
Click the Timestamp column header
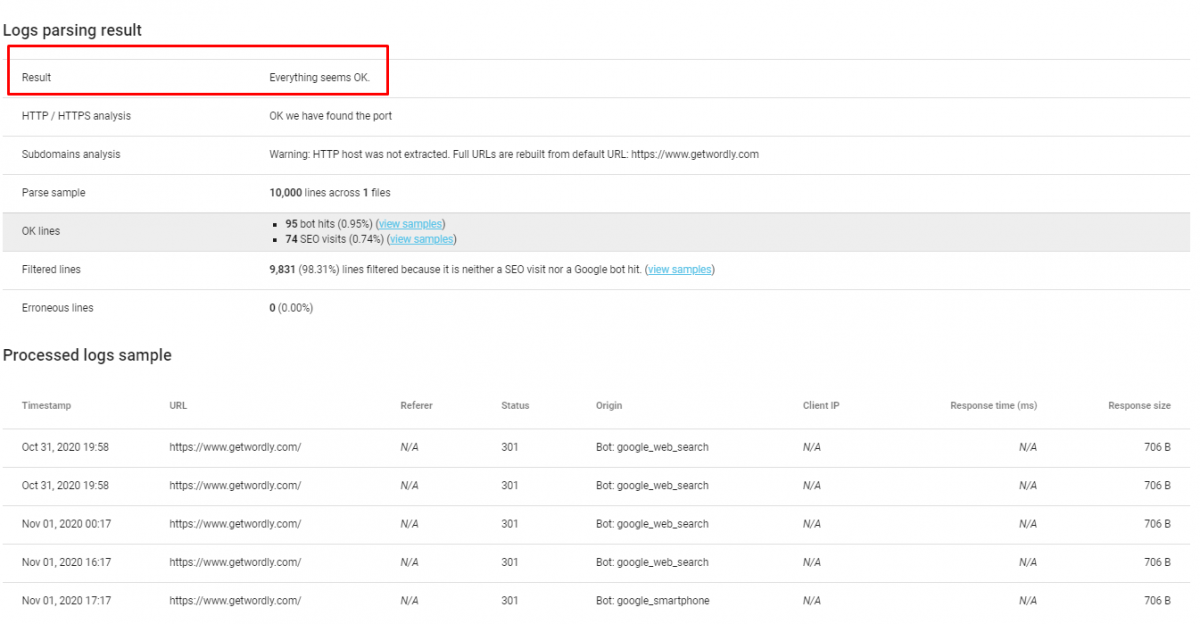(46, 406)
